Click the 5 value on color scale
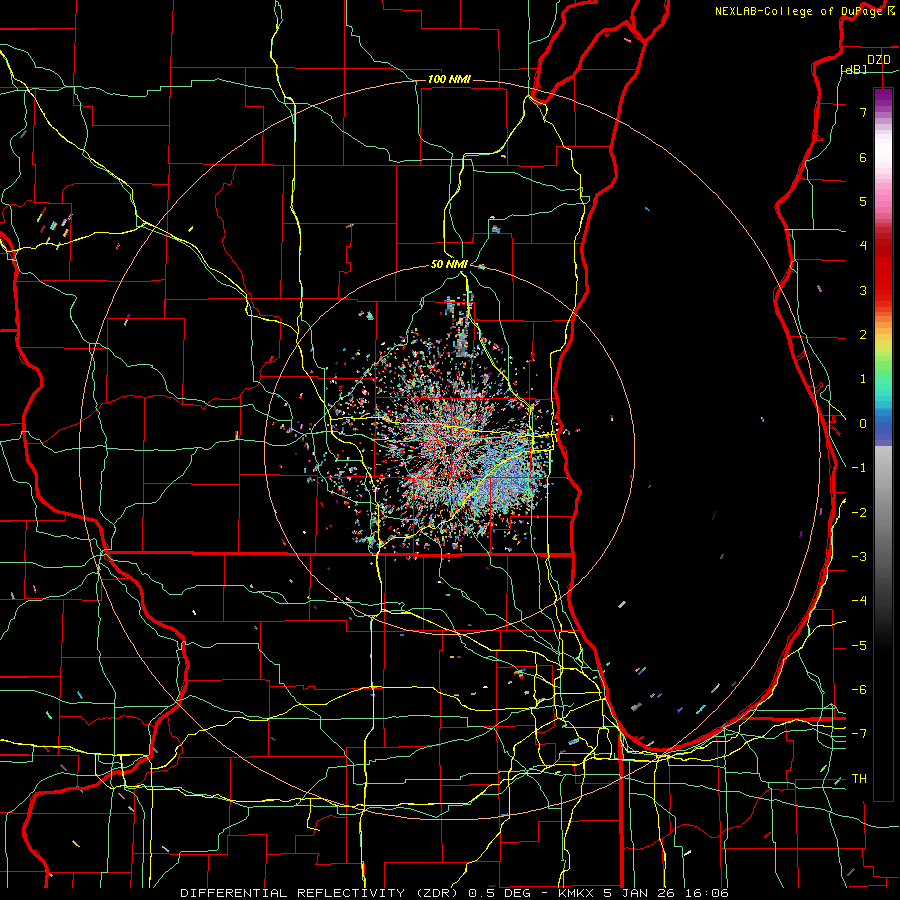Image resolution: width=900 pixels, height=900 pixels. 863,201
